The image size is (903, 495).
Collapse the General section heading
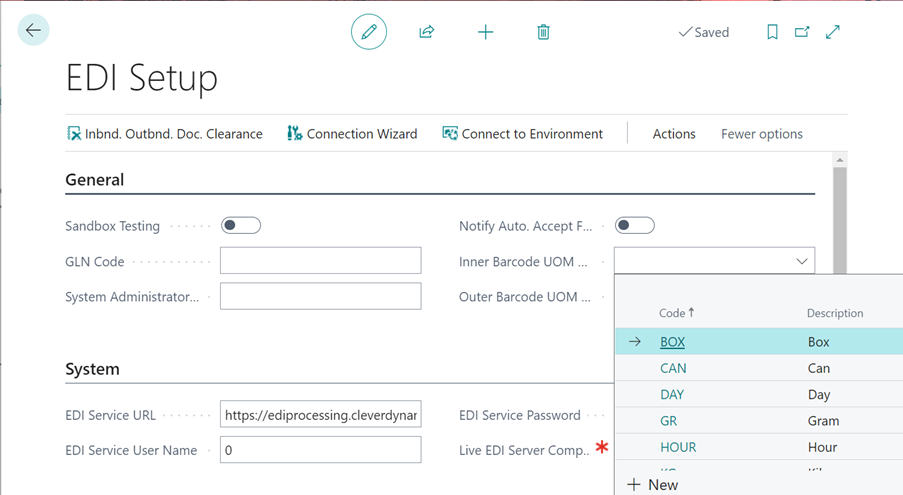pos(94,180)
